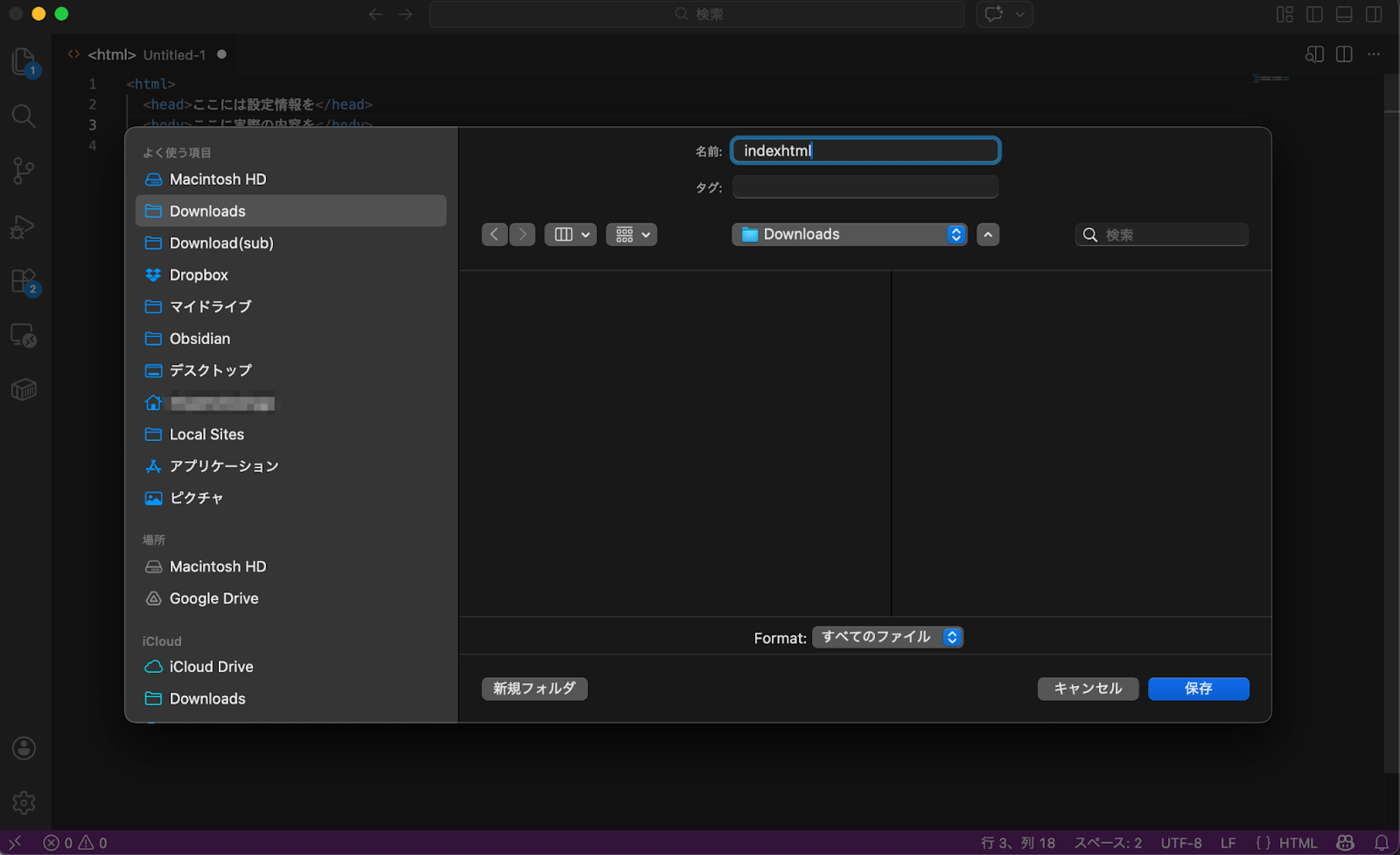Click the キャンセル button

[x=1088, y=689]
